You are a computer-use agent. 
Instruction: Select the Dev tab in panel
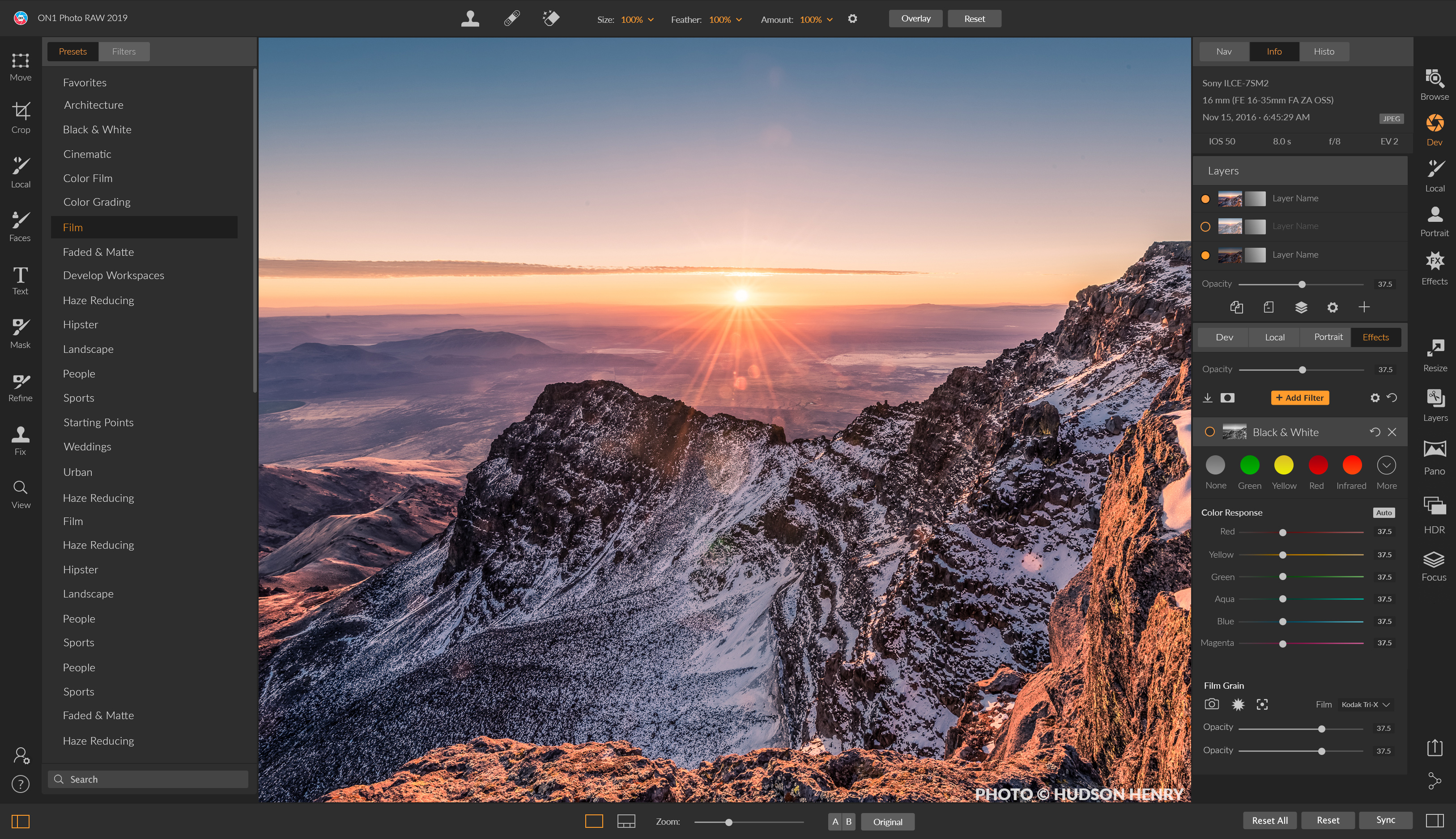point(1225,337)
